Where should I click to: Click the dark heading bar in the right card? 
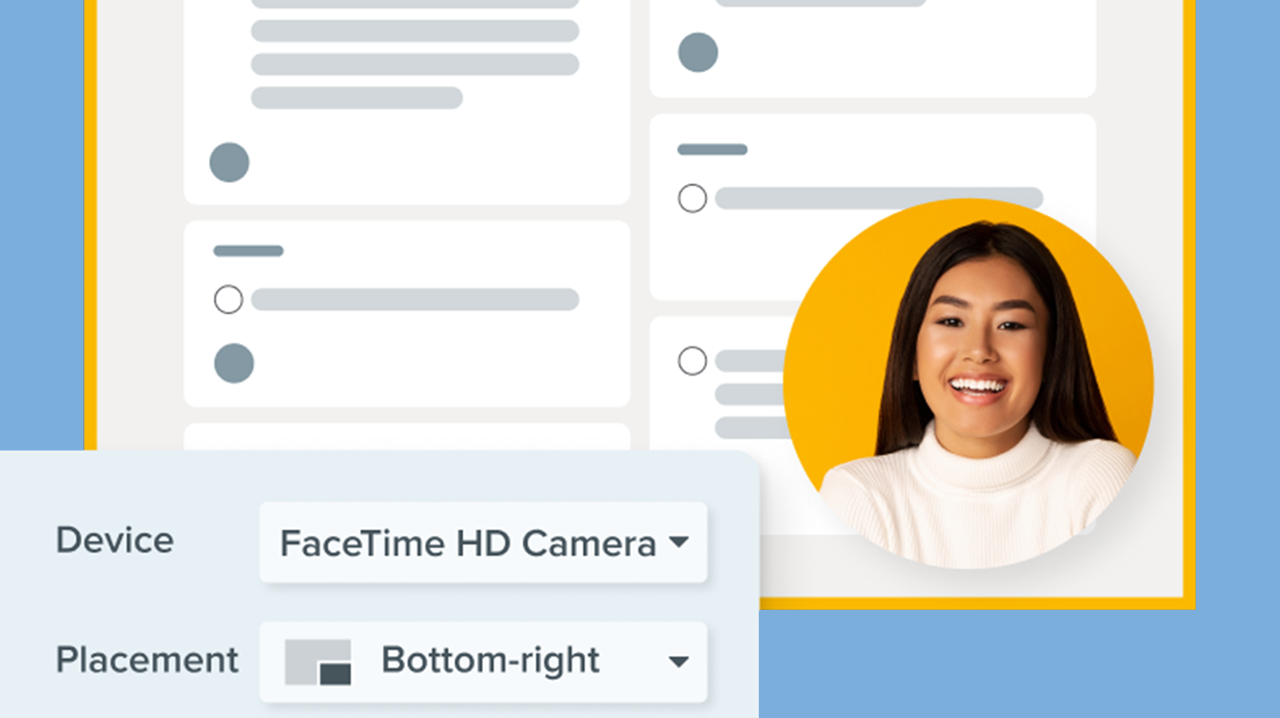[x=710, y=148]
